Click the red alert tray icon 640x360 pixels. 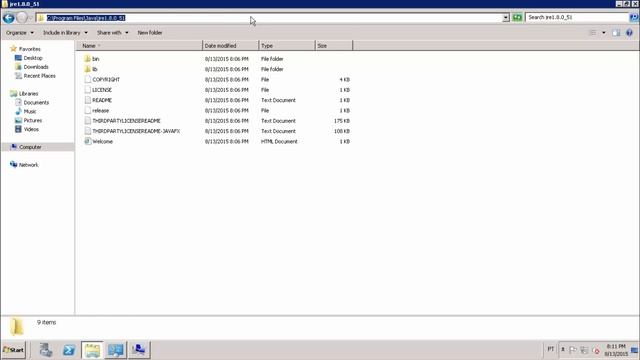point(596,351)
